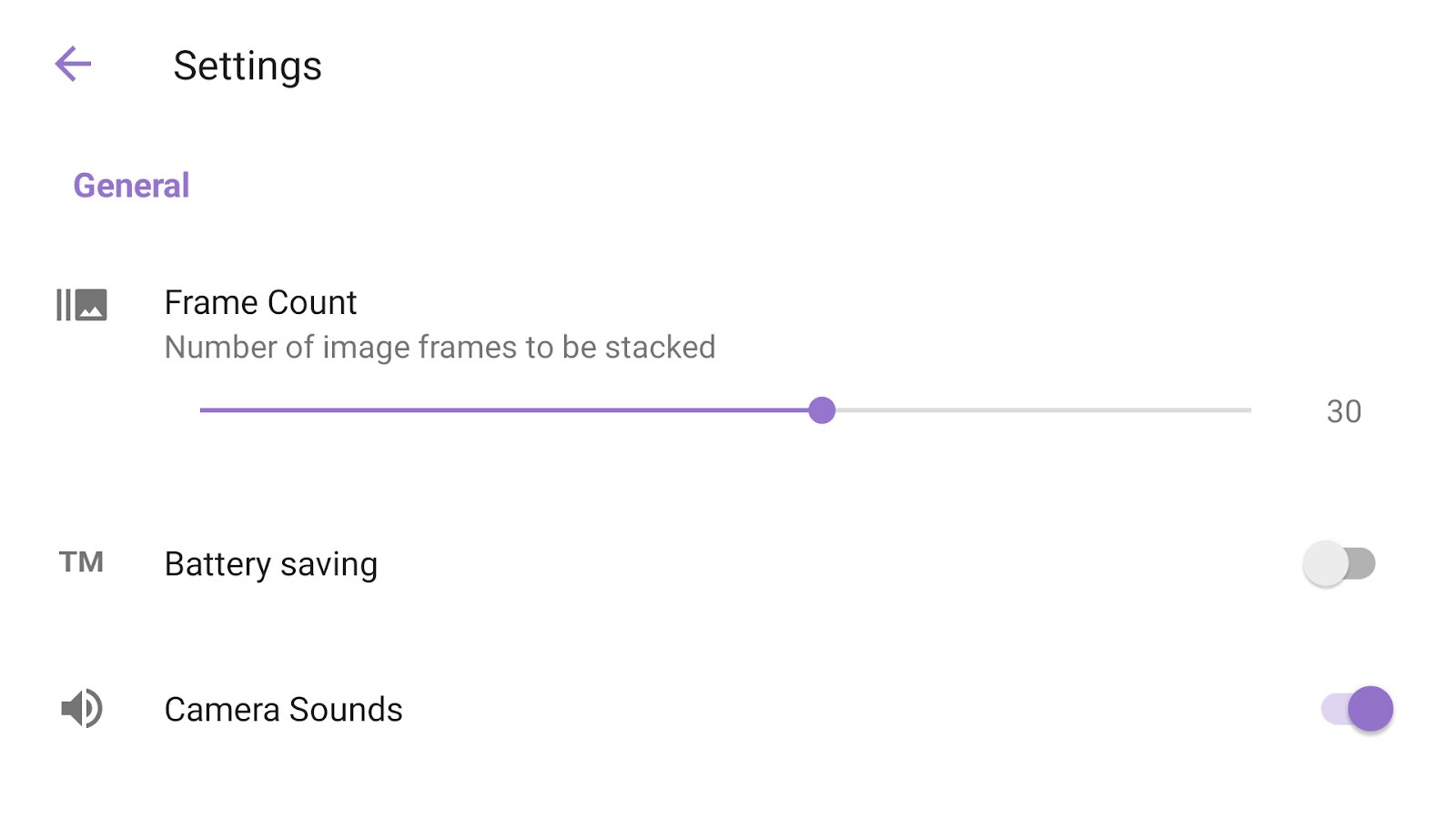The image size is (1456, 819).
Task: Click the far left end of Frame Count slider
Action: [x=202, y=410]
